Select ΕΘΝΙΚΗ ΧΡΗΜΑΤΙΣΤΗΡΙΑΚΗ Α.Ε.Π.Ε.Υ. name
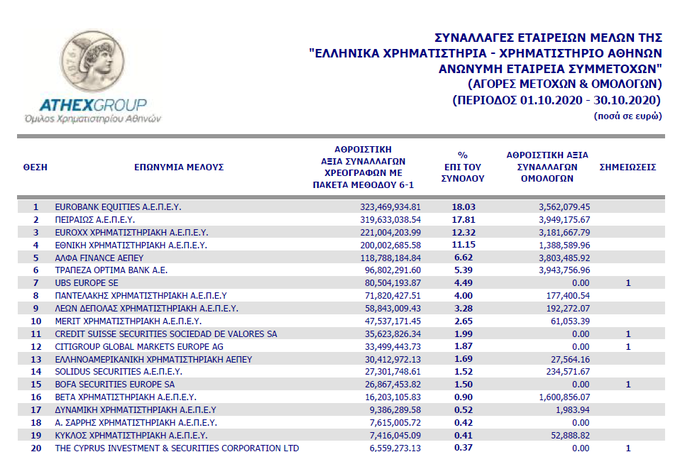680x452 pixels. pos(131,245)
